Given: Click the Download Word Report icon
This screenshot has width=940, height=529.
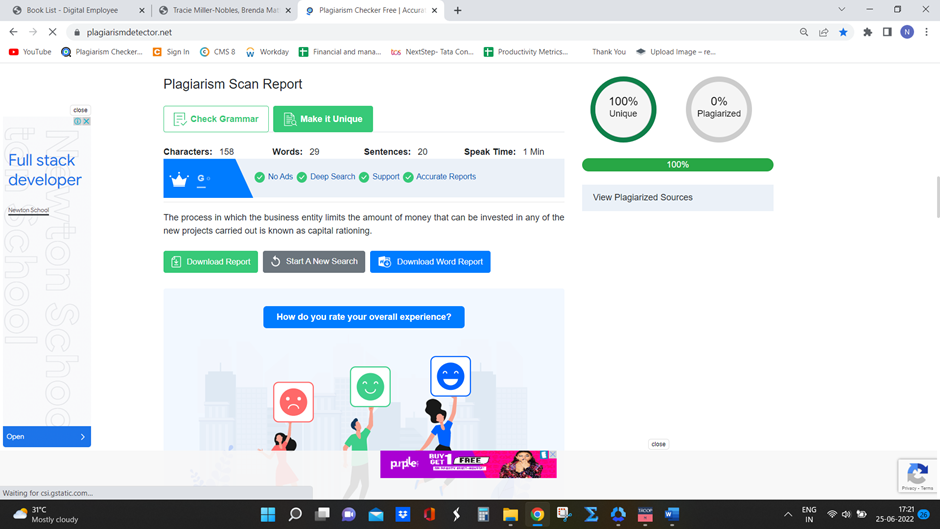Looking at the screenshot, I should pos(385,262).
